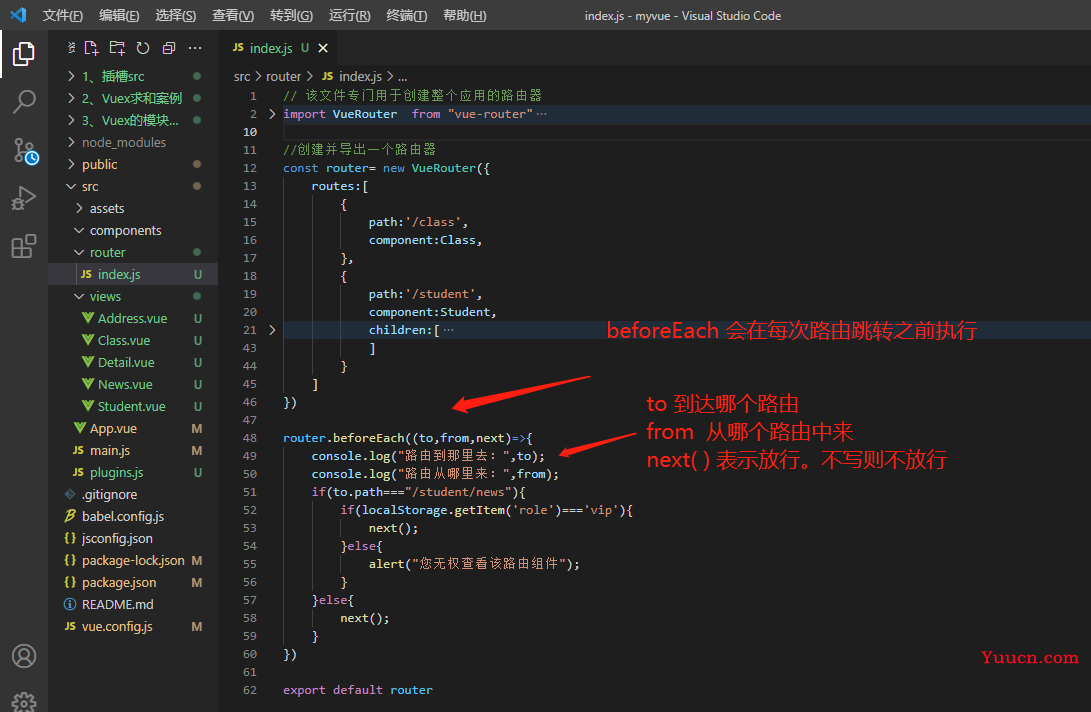Open the 选择(S) menu
Screen dimensions: 1091x712
[175, 15]
